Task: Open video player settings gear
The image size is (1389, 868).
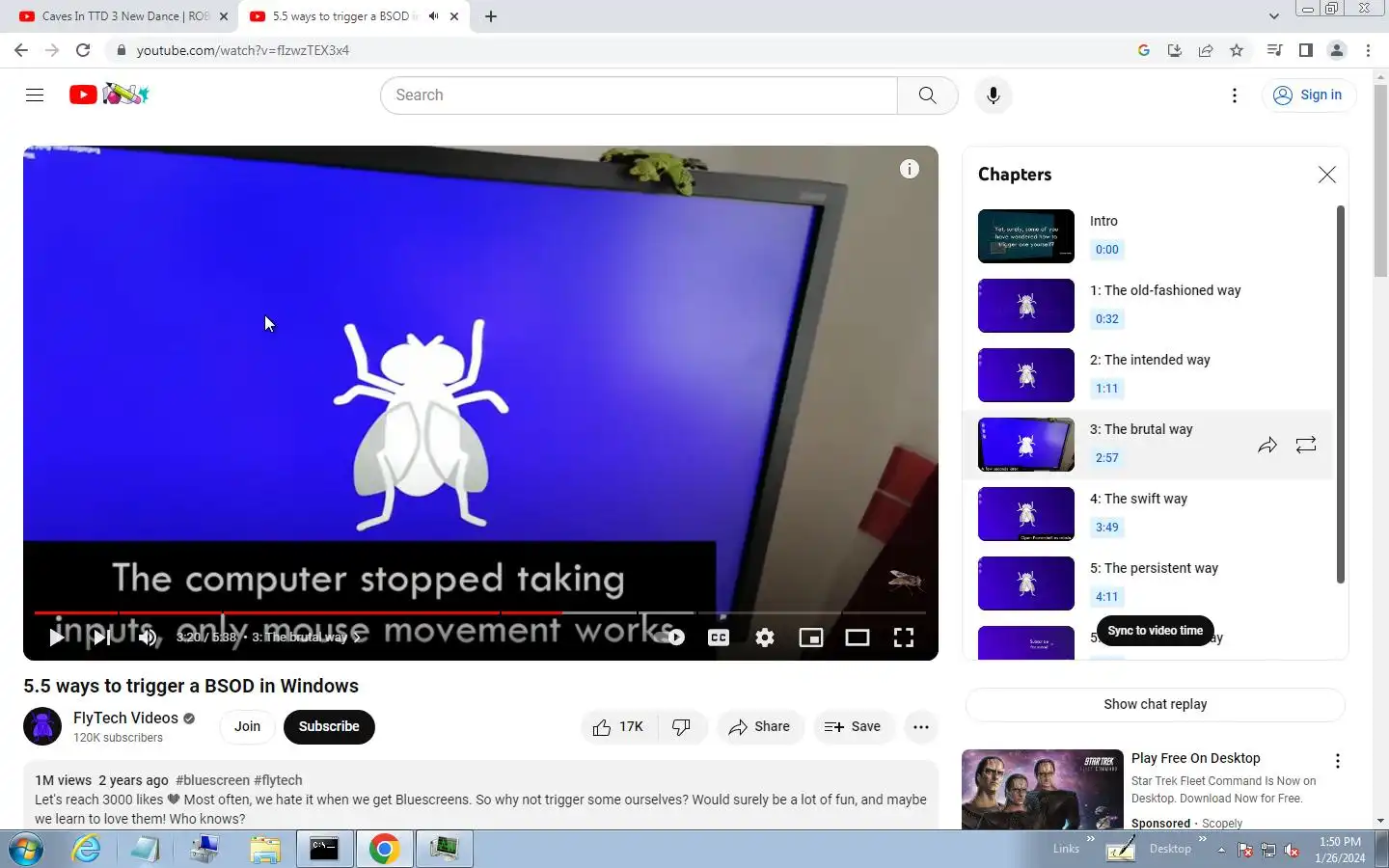Action: (x=765, y=637)
